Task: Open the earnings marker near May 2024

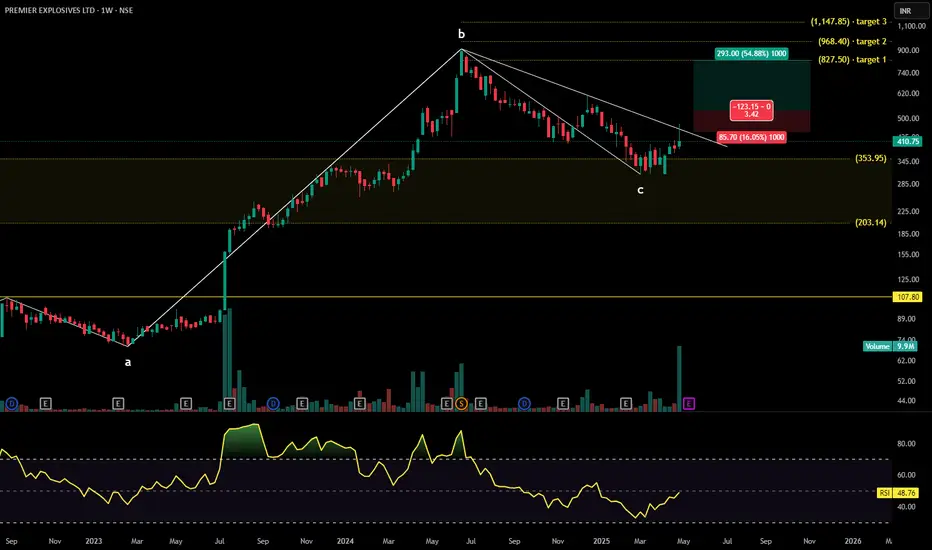Action: tap(447, 404)
